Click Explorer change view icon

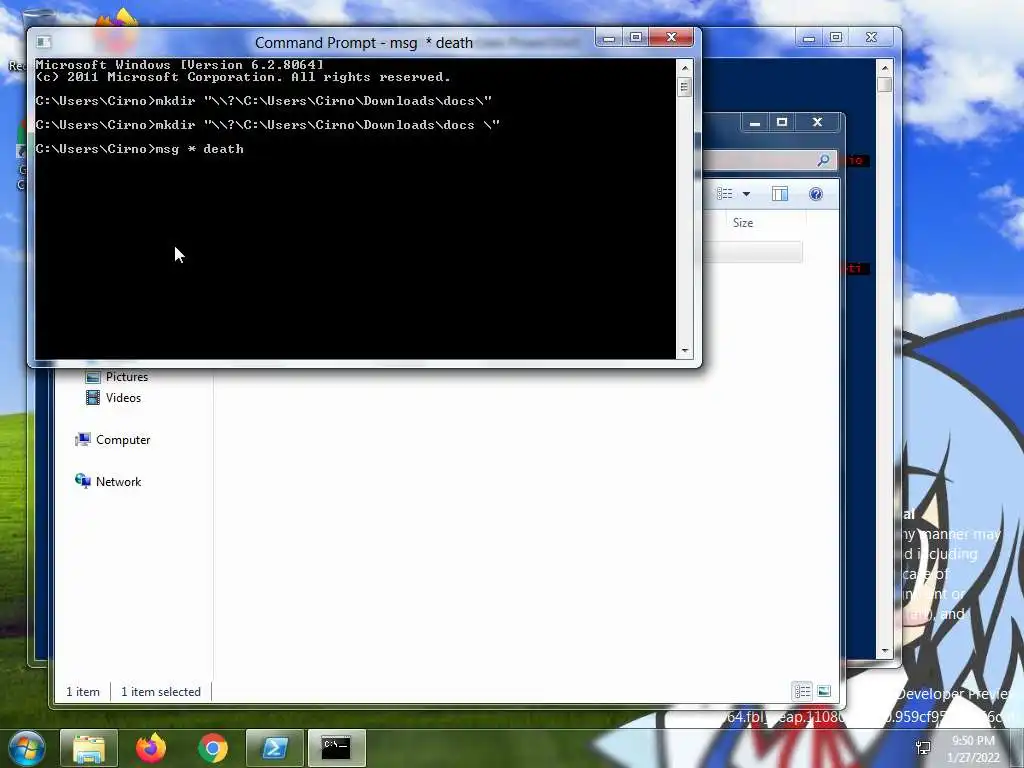724,194
